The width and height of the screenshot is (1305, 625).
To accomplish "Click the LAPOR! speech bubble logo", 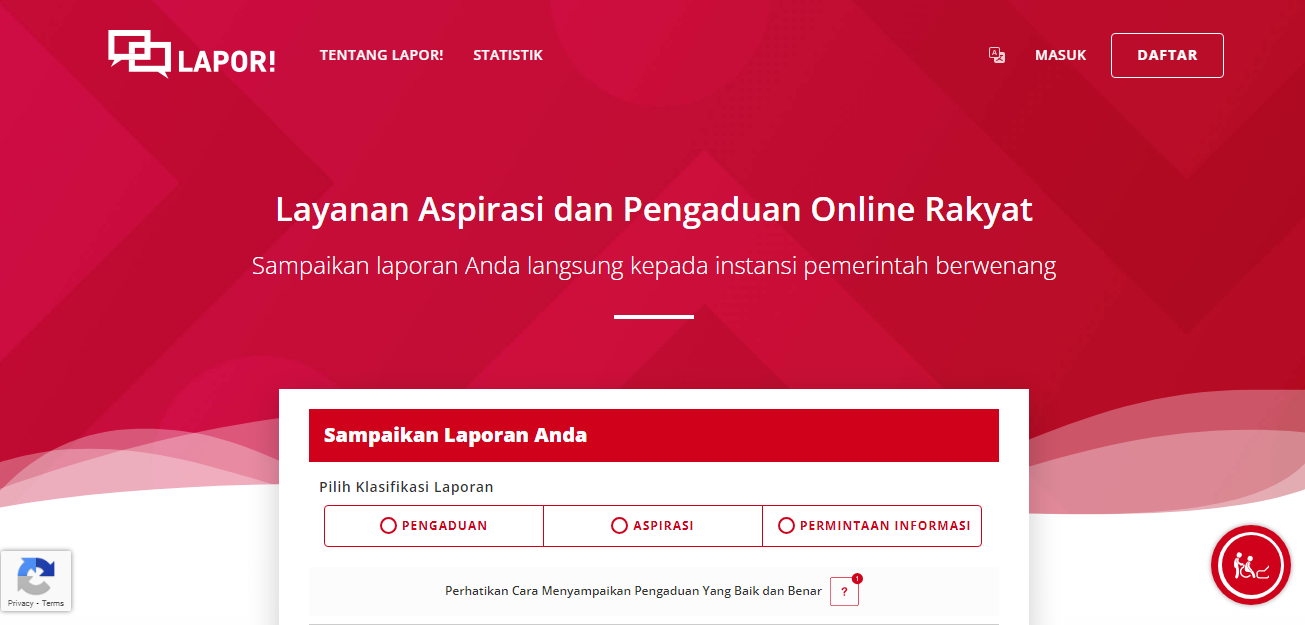I will [x=141, y=55].
